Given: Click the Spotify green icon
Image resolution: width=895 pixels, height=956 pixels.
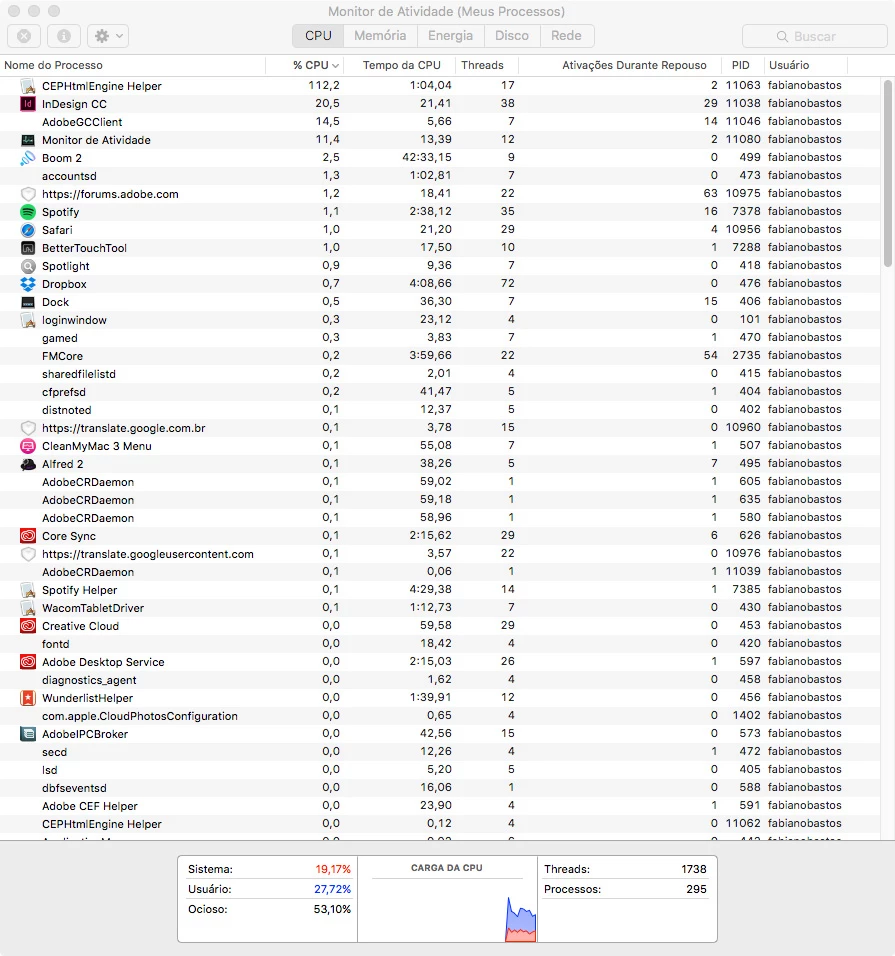Looking at the screenshot, I should pyautogui.click(x=27, y=212).
